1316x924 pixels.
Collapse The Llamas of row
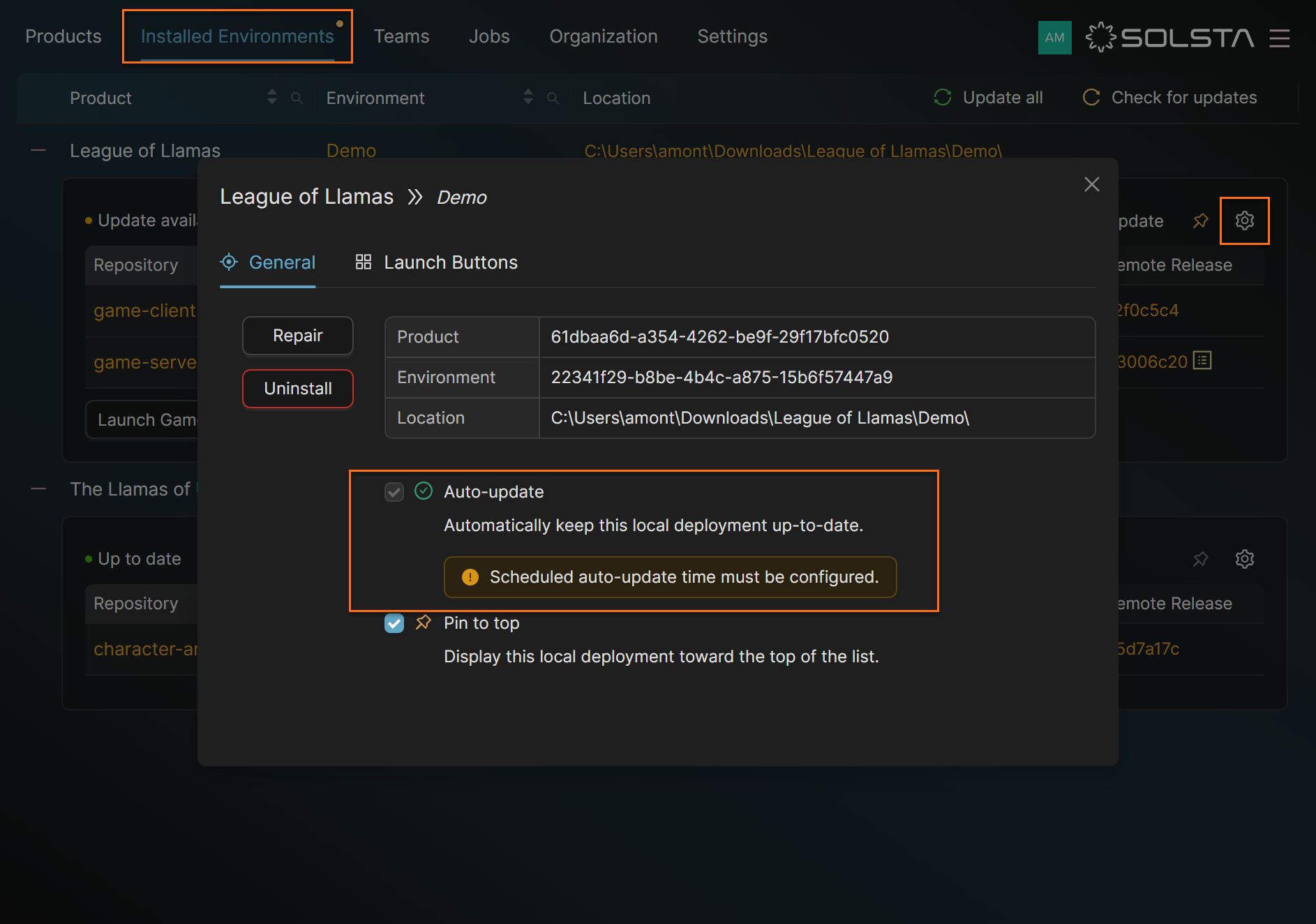click(x=38, y=489)
